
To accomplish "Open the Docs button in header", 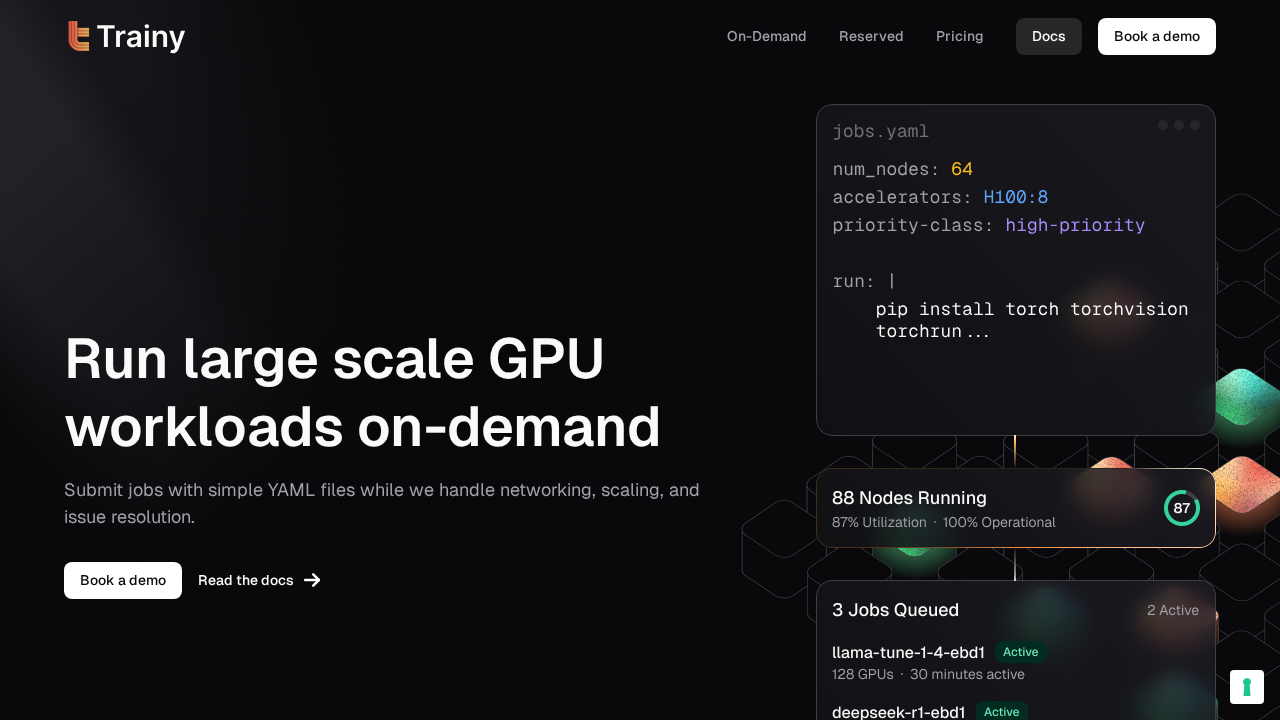I will point(1048,36).
